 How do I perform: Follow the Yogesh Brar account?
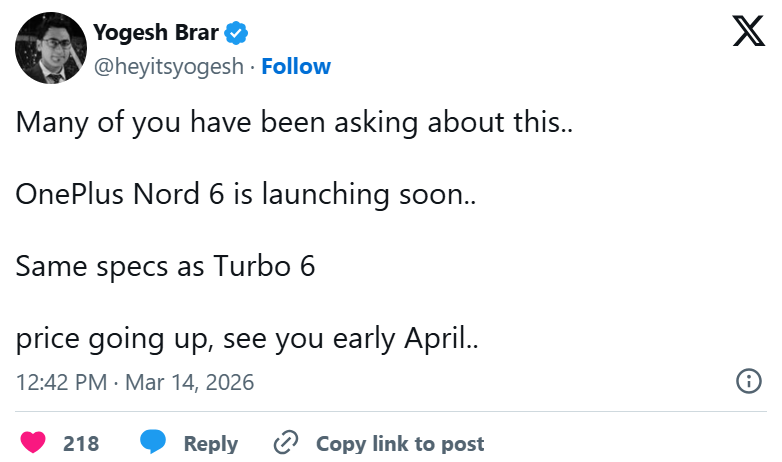tap(296, 67)
